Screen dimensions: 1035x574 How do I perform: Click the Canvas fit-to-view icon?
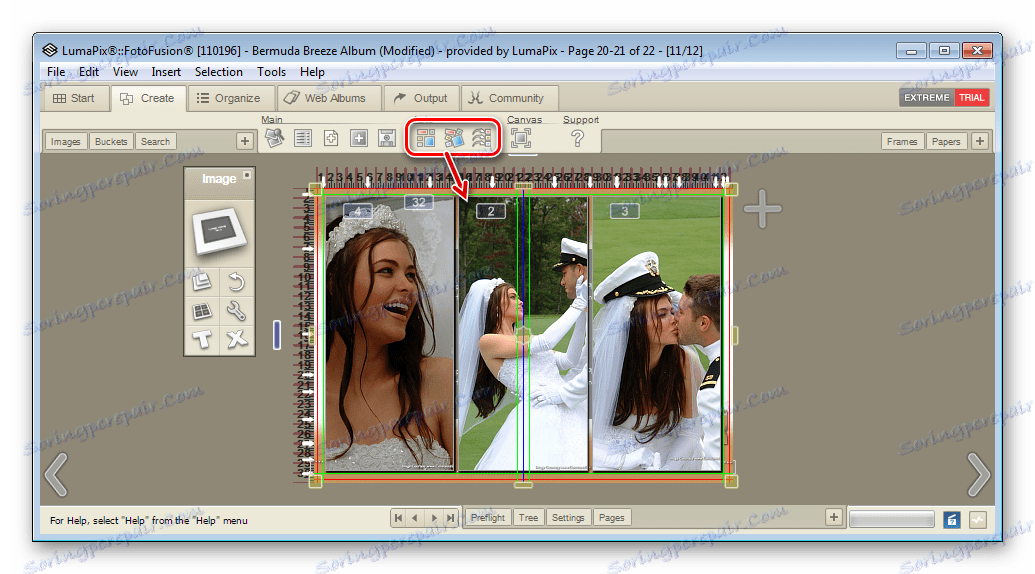pos(520,139)
